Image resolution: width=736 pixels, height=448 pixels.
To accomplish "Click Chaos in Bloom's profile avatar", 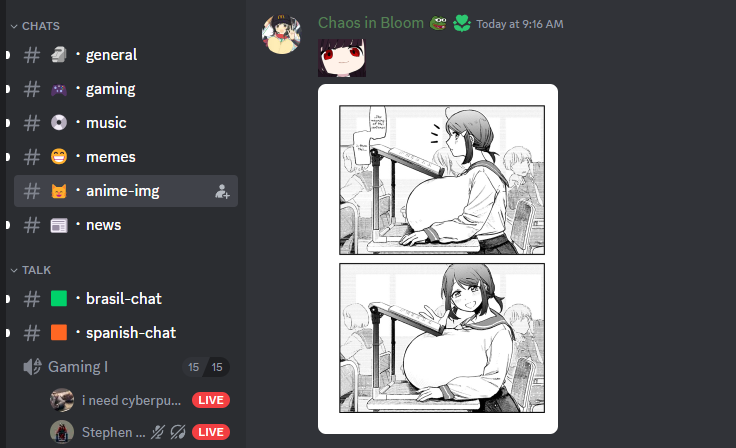I will point(281,34).
